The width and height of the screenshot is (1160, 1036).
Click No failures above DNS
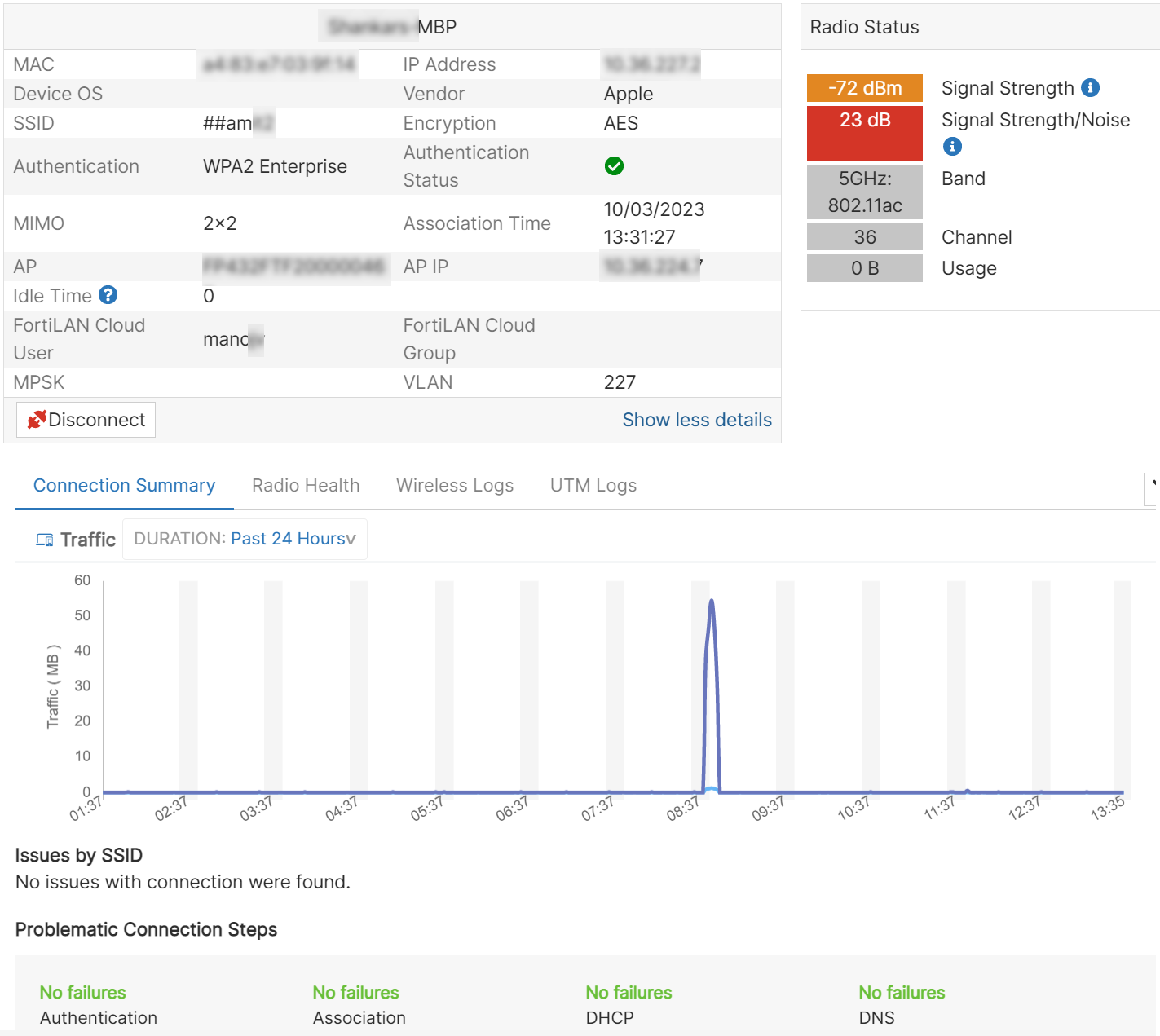click(902, 993)
